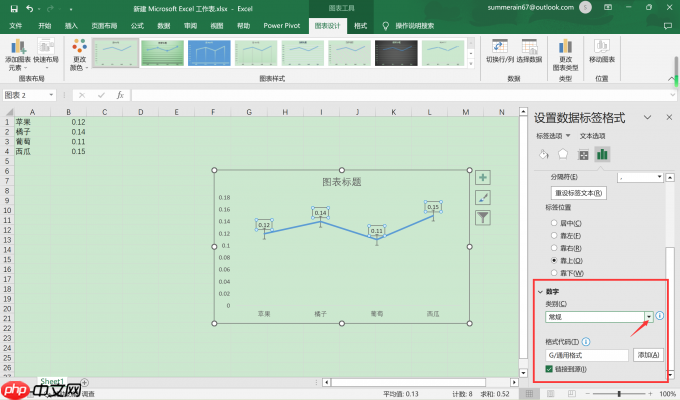Click the Undo arrow icon
The width and height of the screenshot is (680, 400).
click(x=29, y=9)
